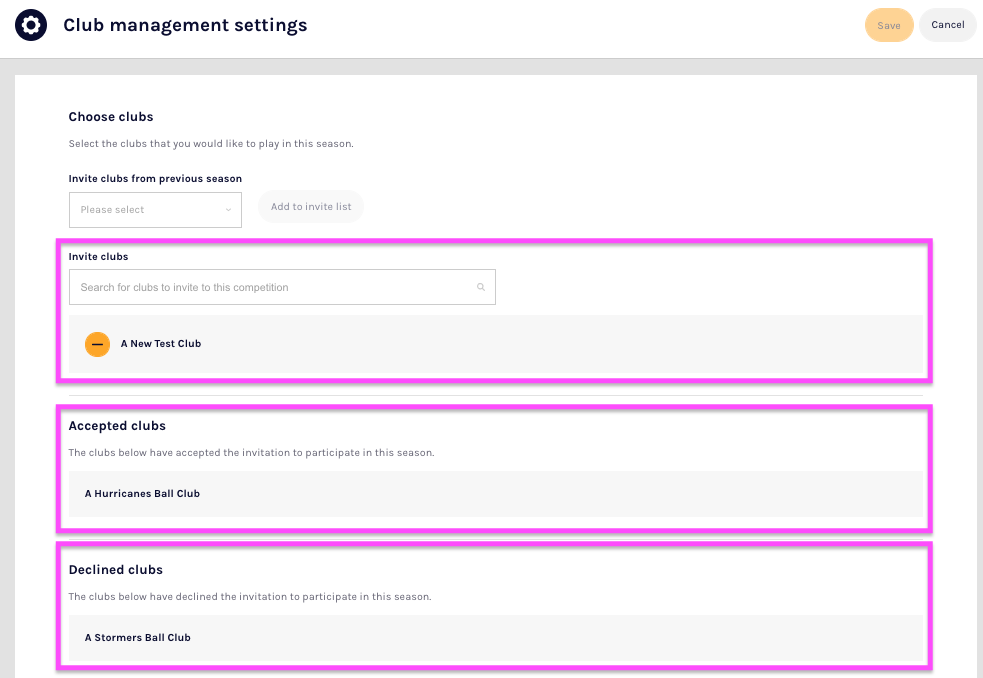Click the chevron arrow on the season dropdown

[228, 210]
